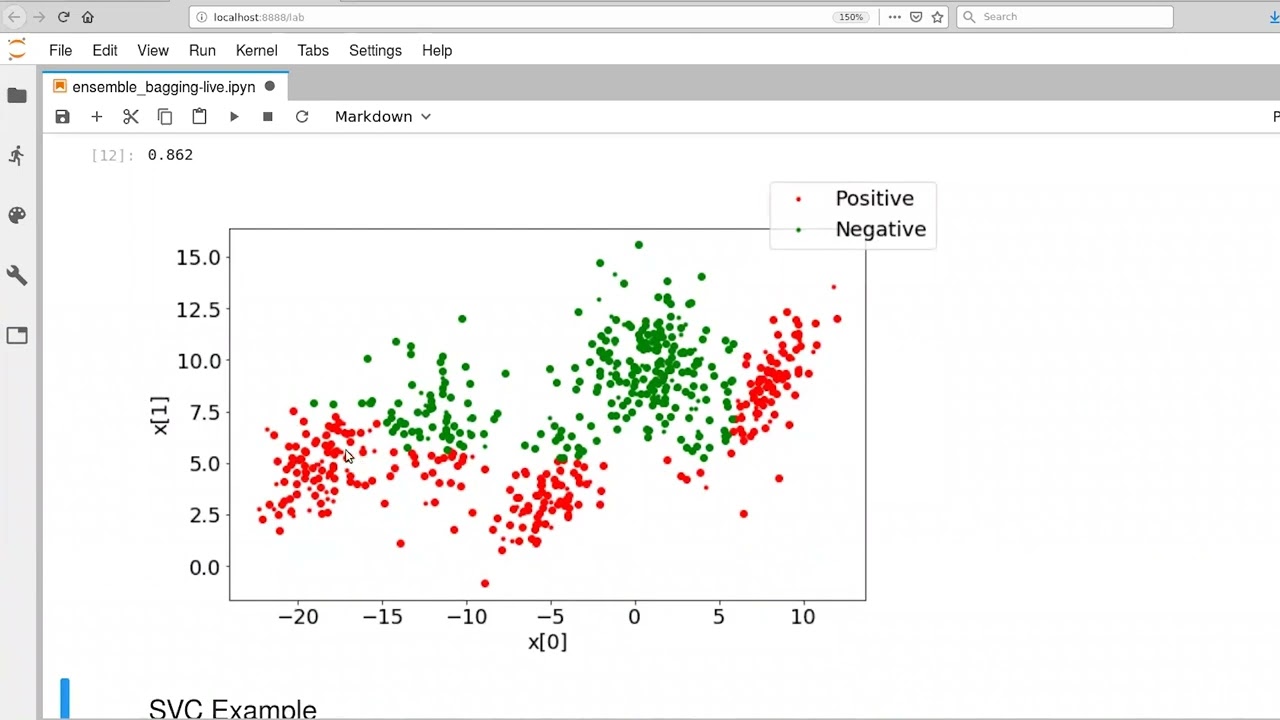Reload the page with refresh icon
Screen dimensions: 1280x720
click(x=63, y=17)
